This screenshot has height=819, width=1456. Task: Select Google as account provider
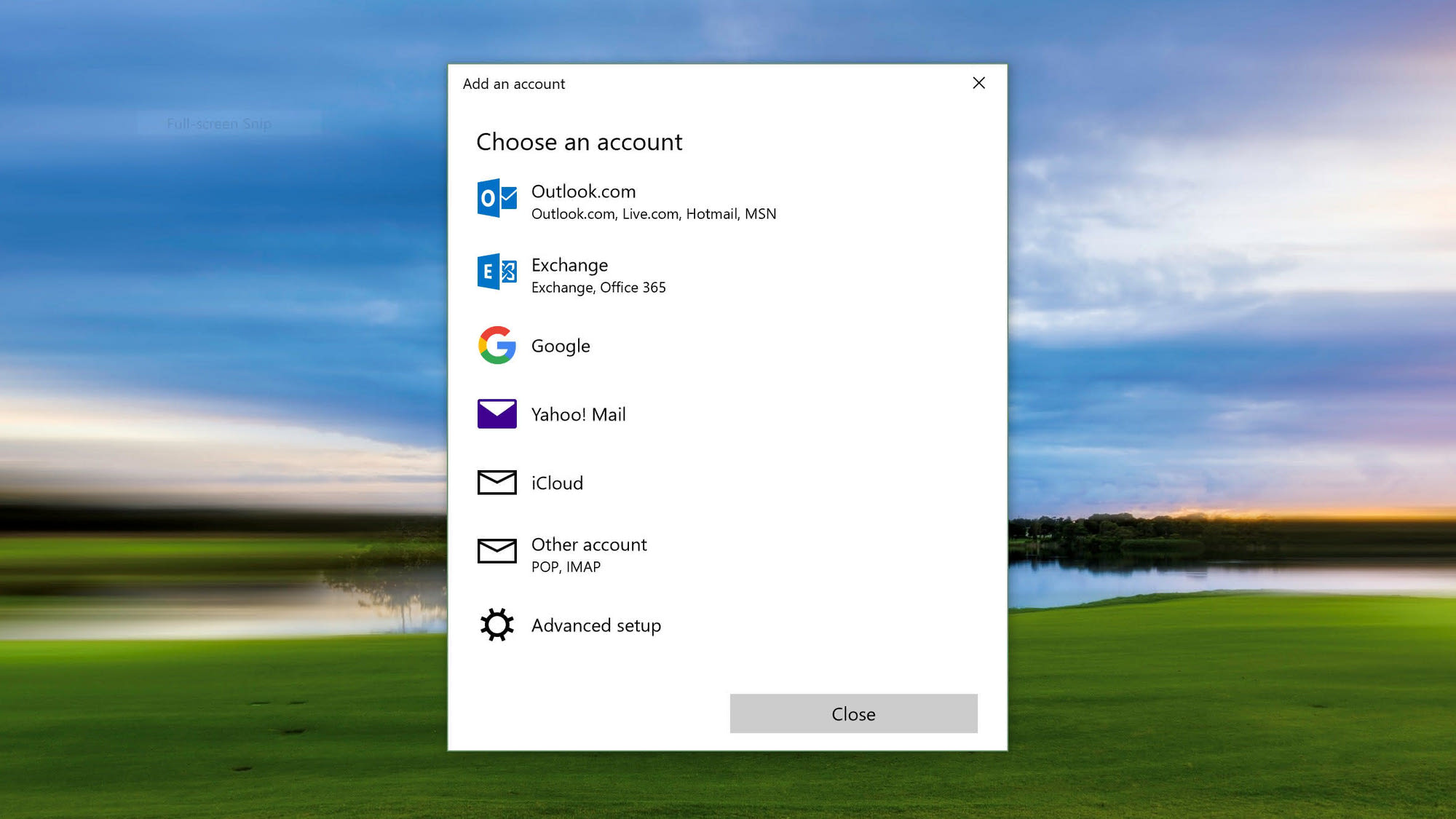[727, 346]
